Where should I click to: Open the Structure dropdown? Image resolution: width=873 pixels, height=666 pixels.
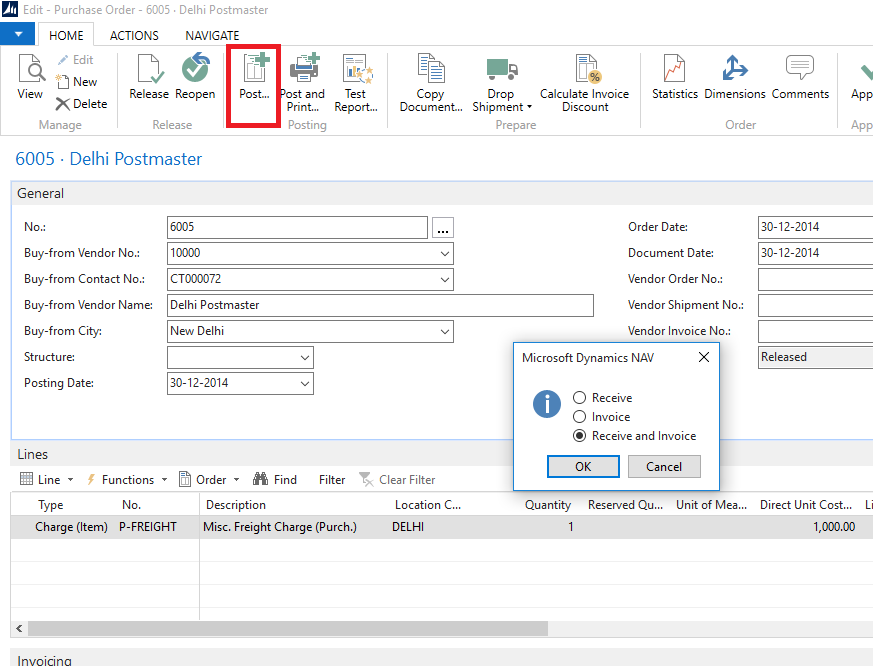coord(305,358)
